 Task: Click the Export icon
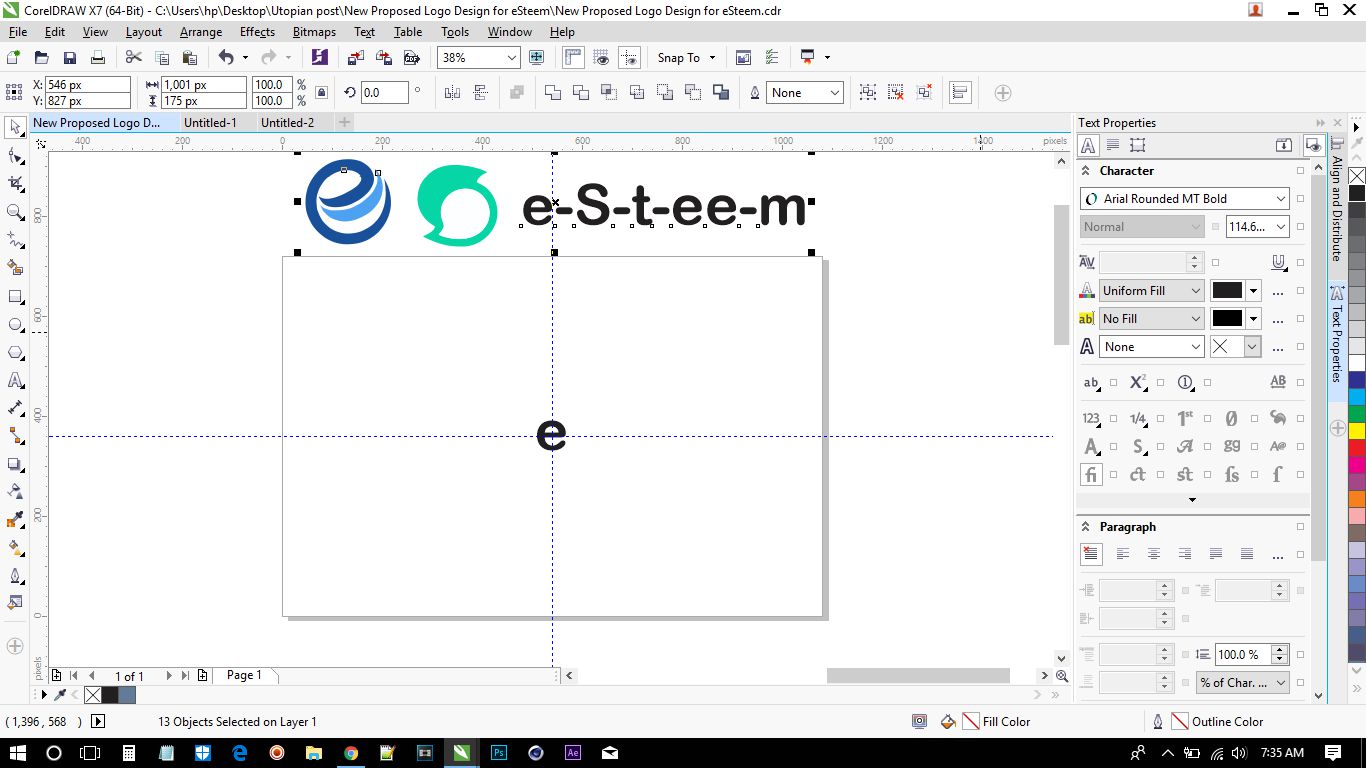click(x=383, y=58)
